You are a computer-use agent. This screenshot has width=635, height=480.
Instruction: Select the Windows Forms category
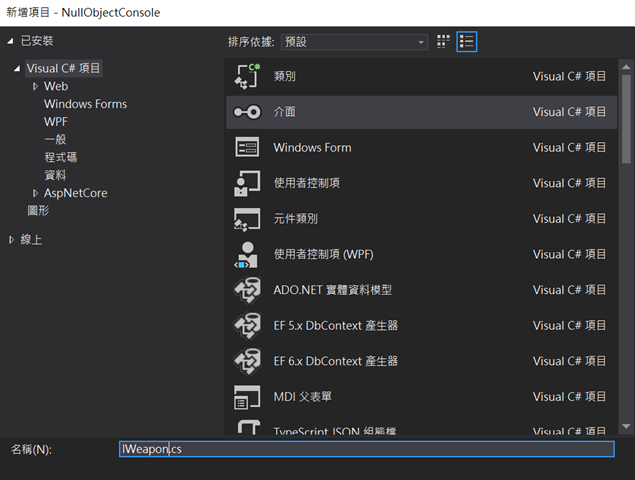coord(85,104)
